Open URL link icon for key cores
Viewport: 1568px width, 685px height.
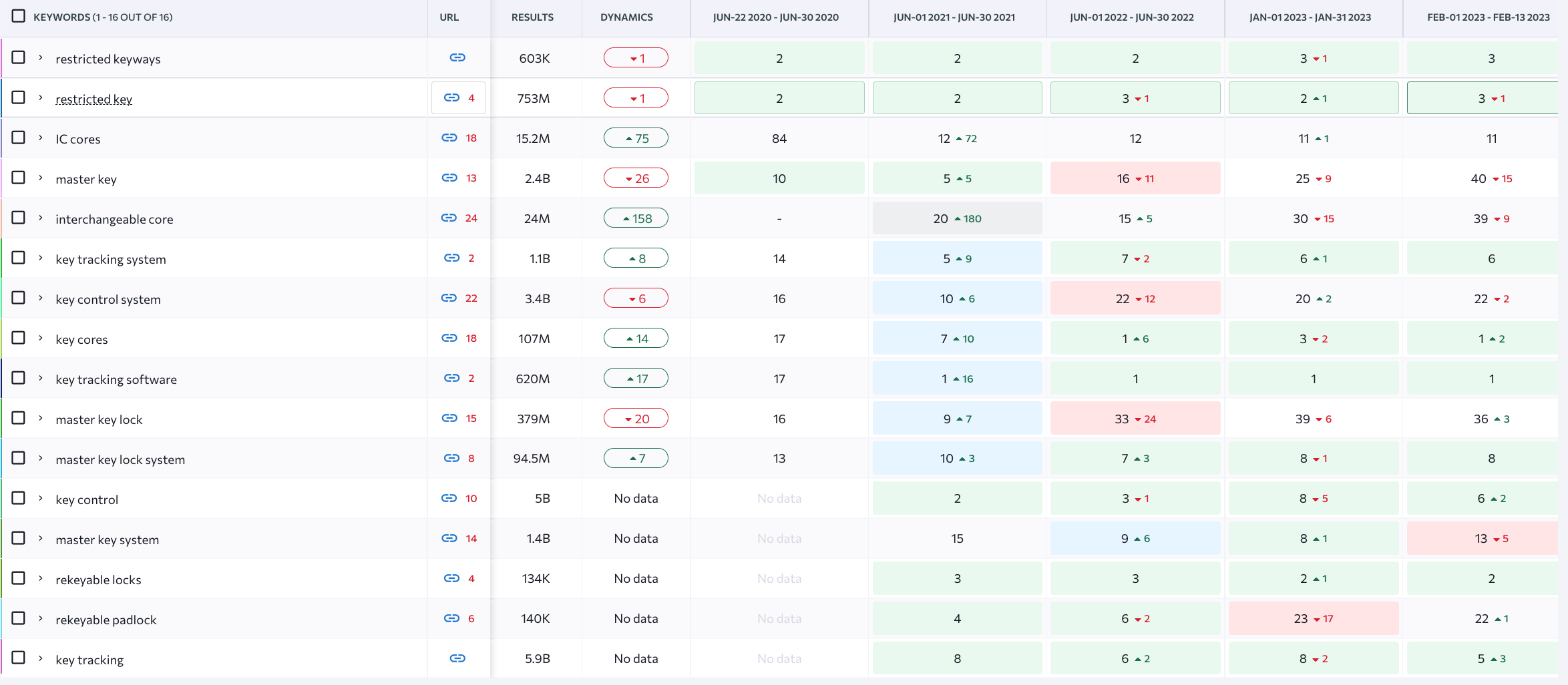449,338
